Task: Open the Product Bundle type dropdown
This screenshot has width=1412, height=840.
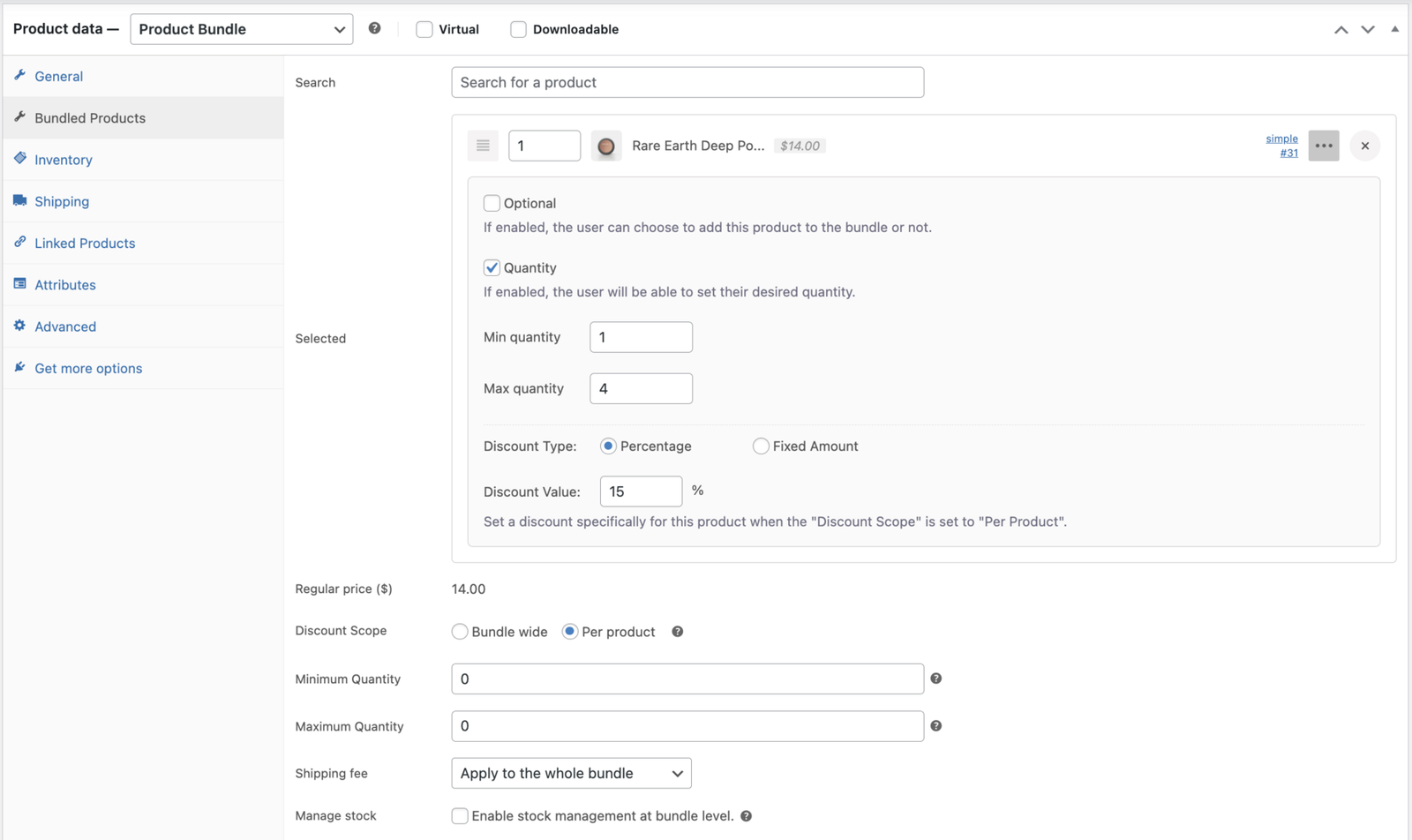Action: pyautogui.click(x=241, y=29)
